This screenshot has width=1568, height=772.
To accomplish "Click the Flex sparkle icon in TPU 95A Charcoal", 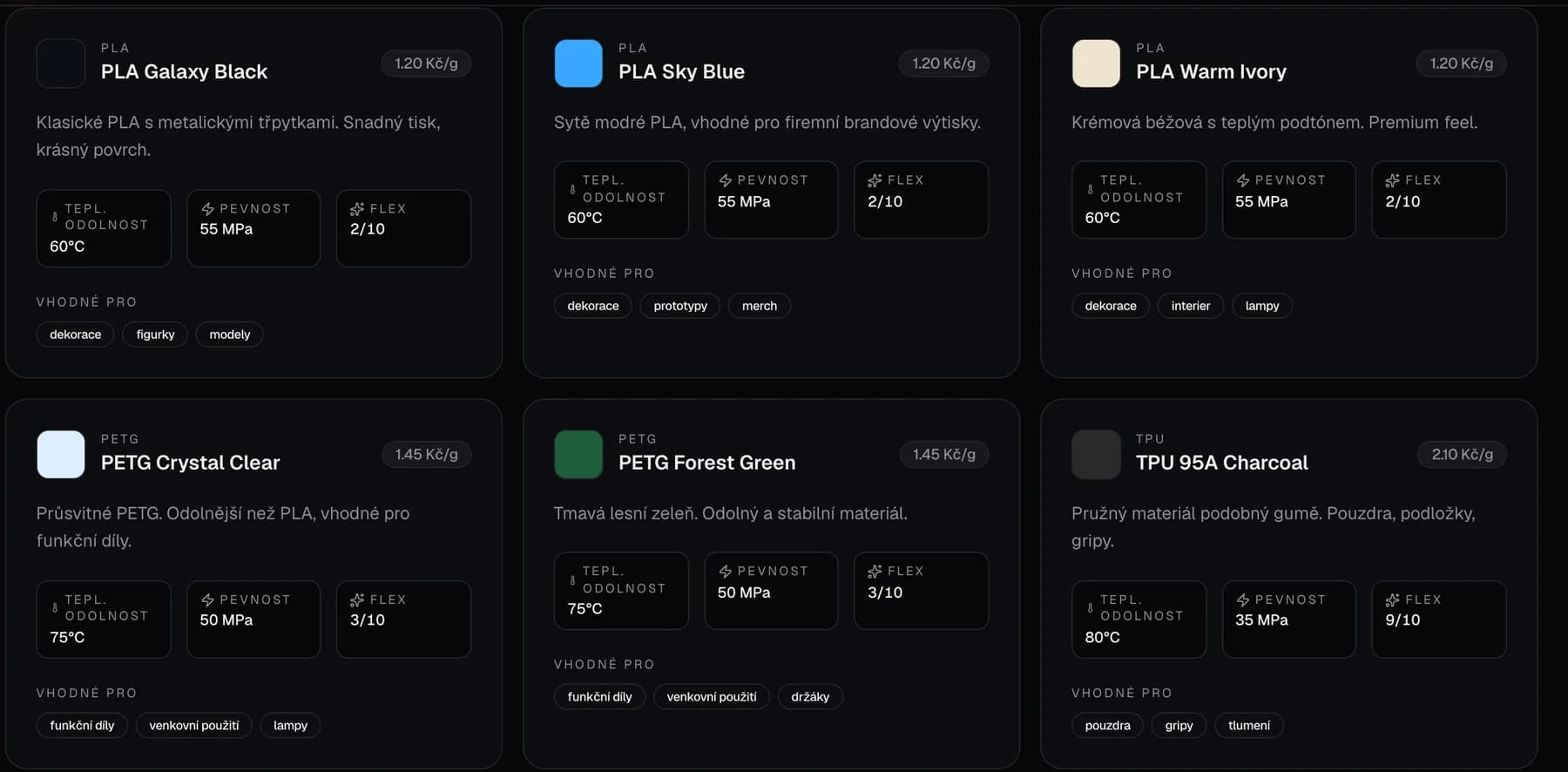I will (1392, 600).
